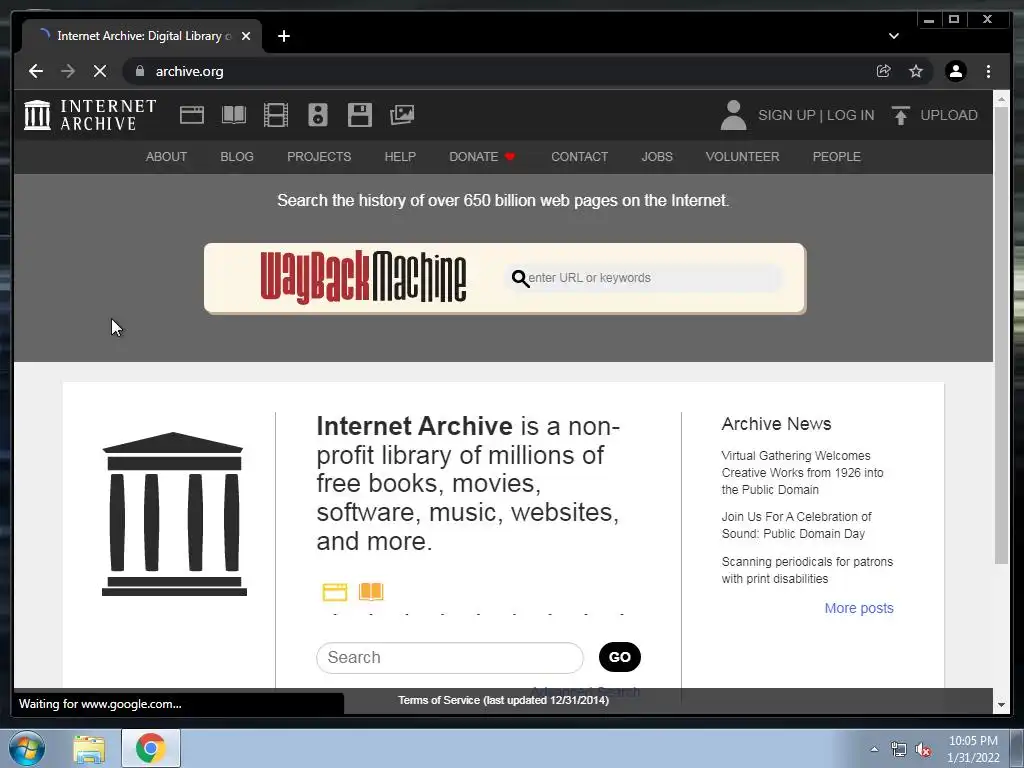Show hidden tray icons arrow
The height and width of the screenshot is (768, 1024).
click(874, 750)
